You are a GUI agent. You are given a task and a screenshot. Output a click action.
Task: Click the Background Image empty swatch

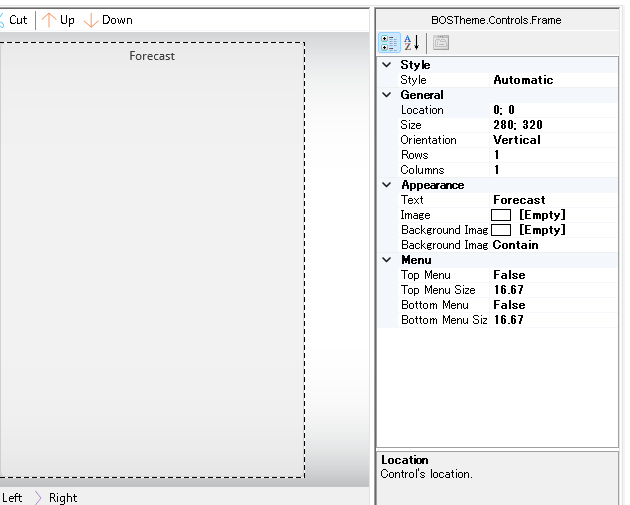pos(501,230)
